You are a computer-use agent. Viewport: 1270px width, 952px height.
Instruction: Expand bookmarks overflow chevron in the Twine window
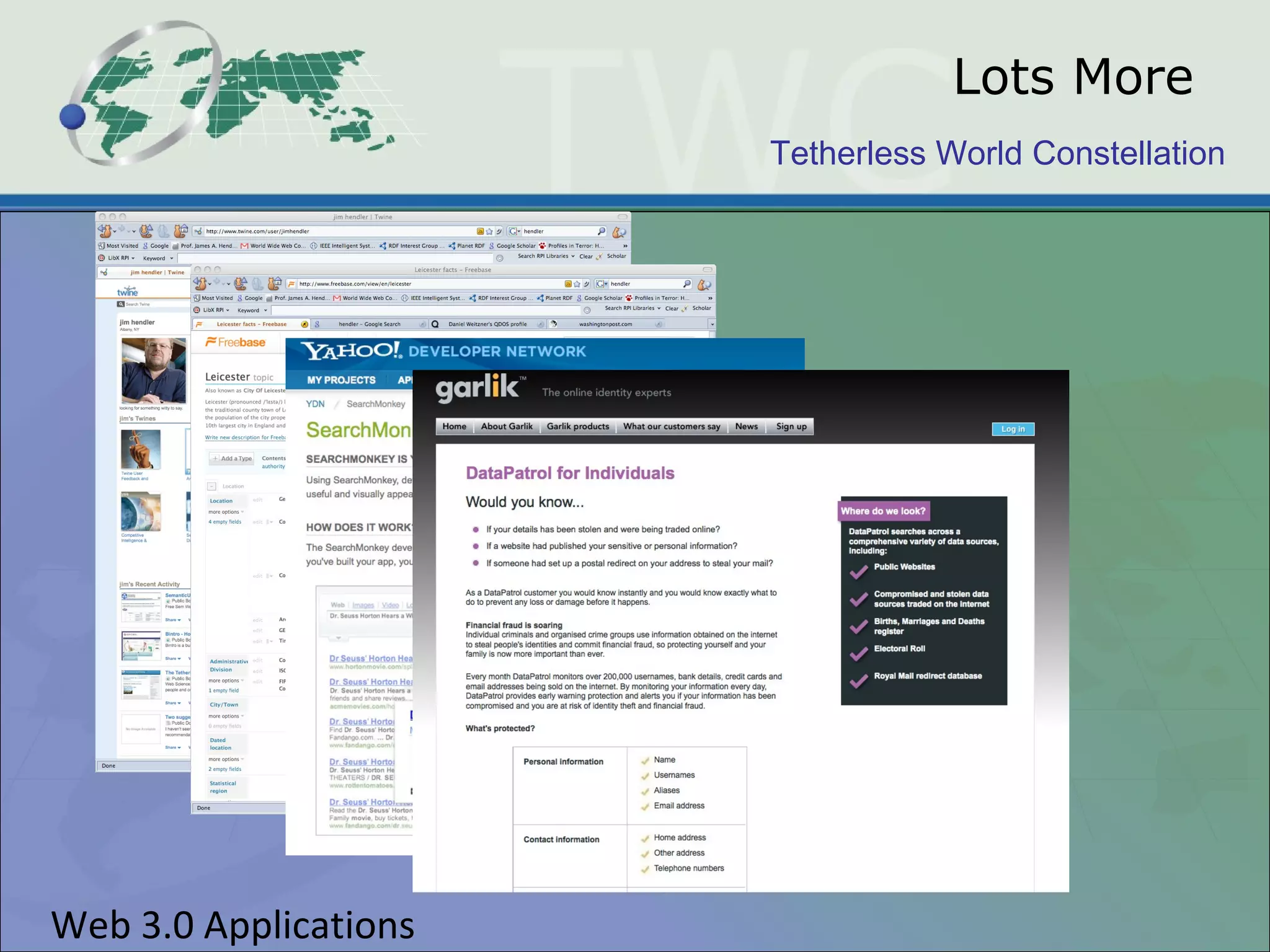625,246
